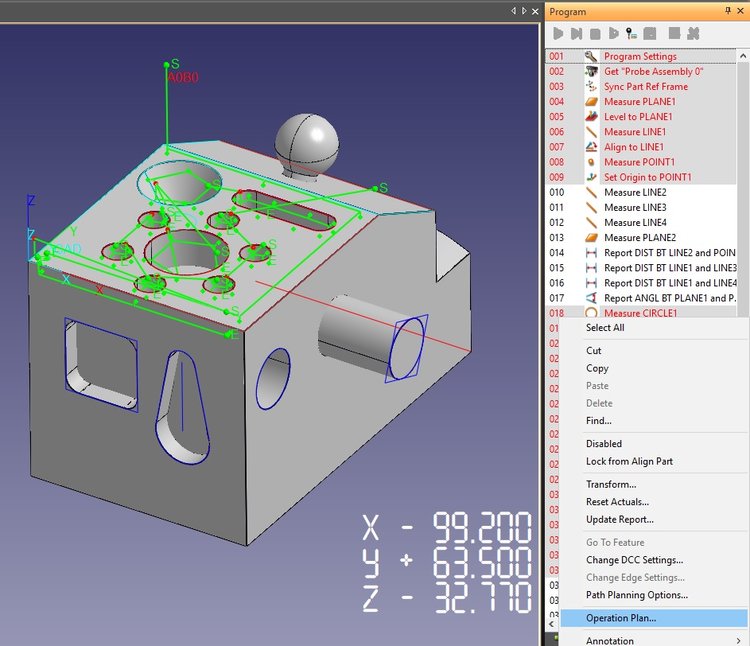750x646 pixels.
Task: Click the probe icon for Get Probe Assembly
Action: tap(591, 72)
